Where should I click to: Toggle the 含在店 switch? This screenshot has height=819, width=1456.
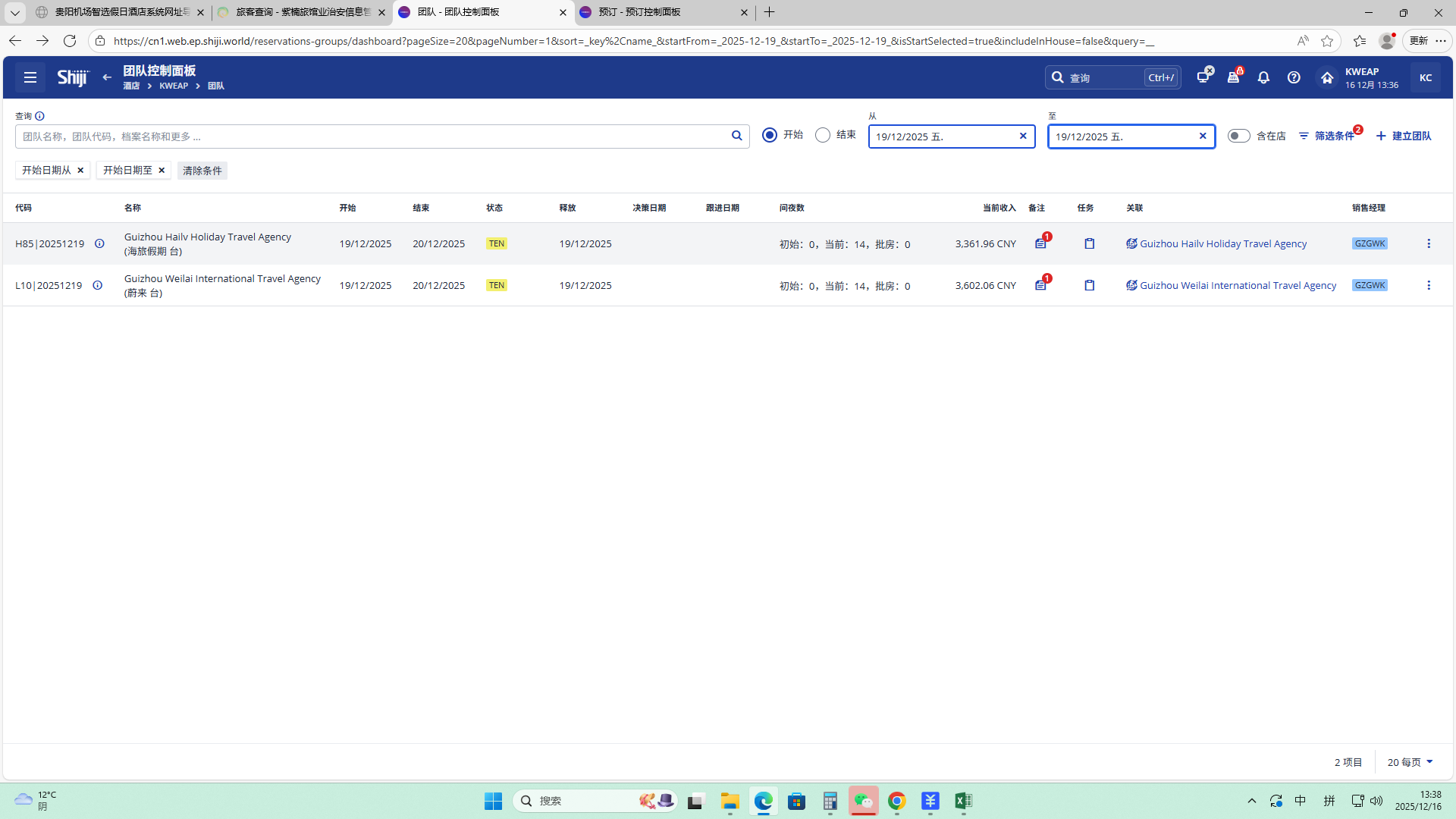pyautogui.click(x=1238, y=136)
